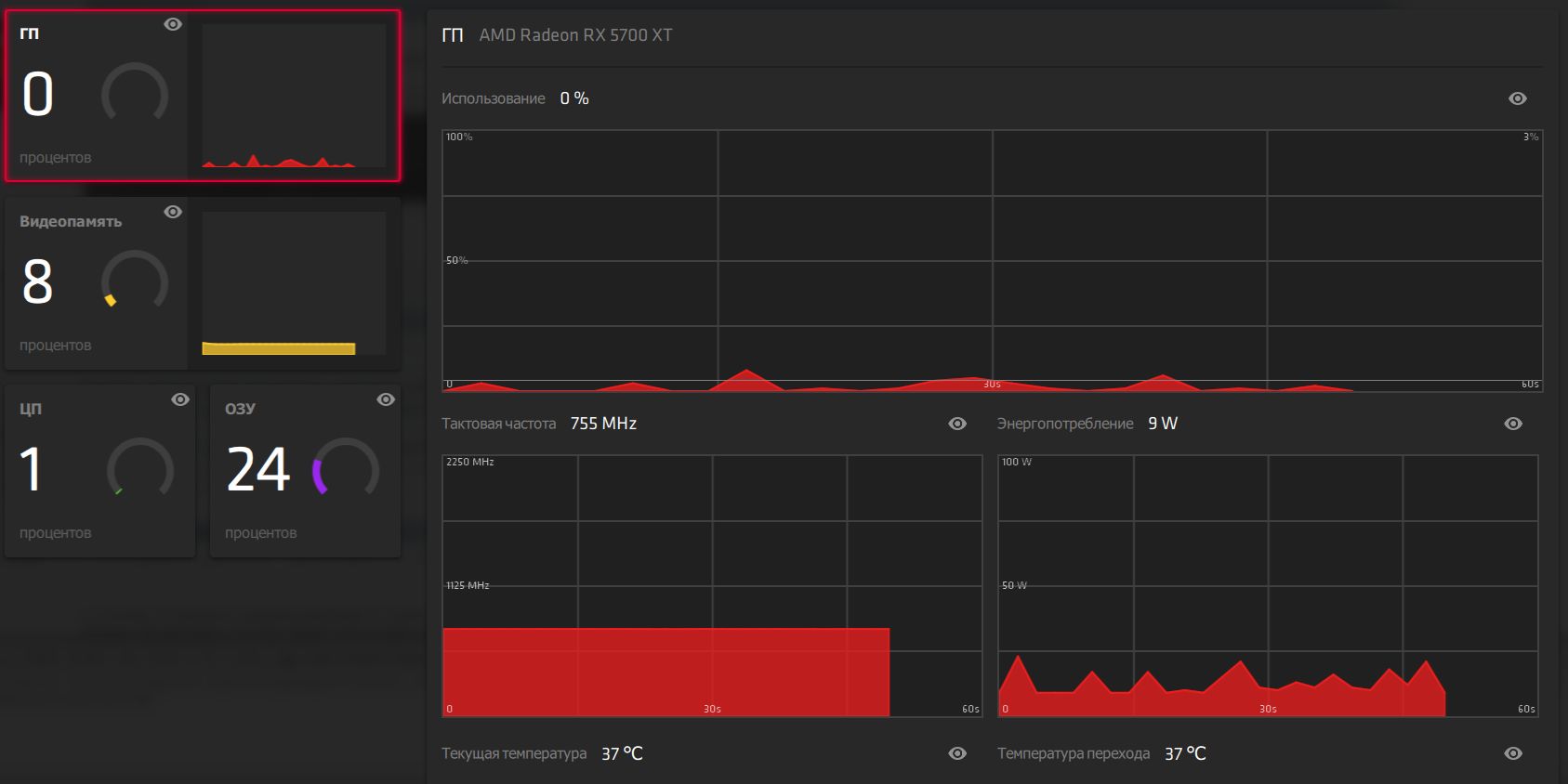Viewport: 1568px width, 784px height.
Task: Click the clock frequency MHz chart
Action: pos(712,586)
